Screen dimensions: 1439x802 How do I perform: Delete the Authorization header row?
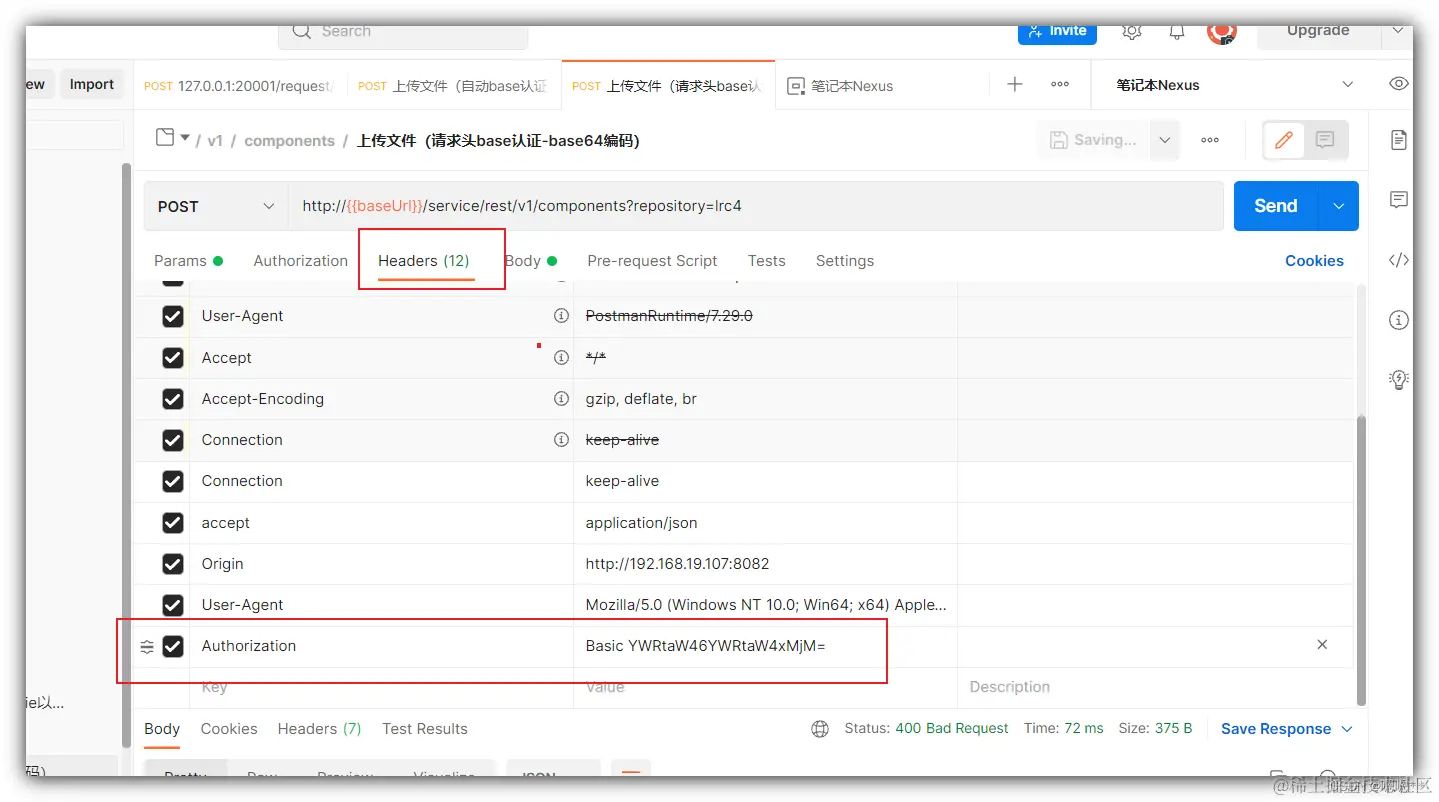1322,645
